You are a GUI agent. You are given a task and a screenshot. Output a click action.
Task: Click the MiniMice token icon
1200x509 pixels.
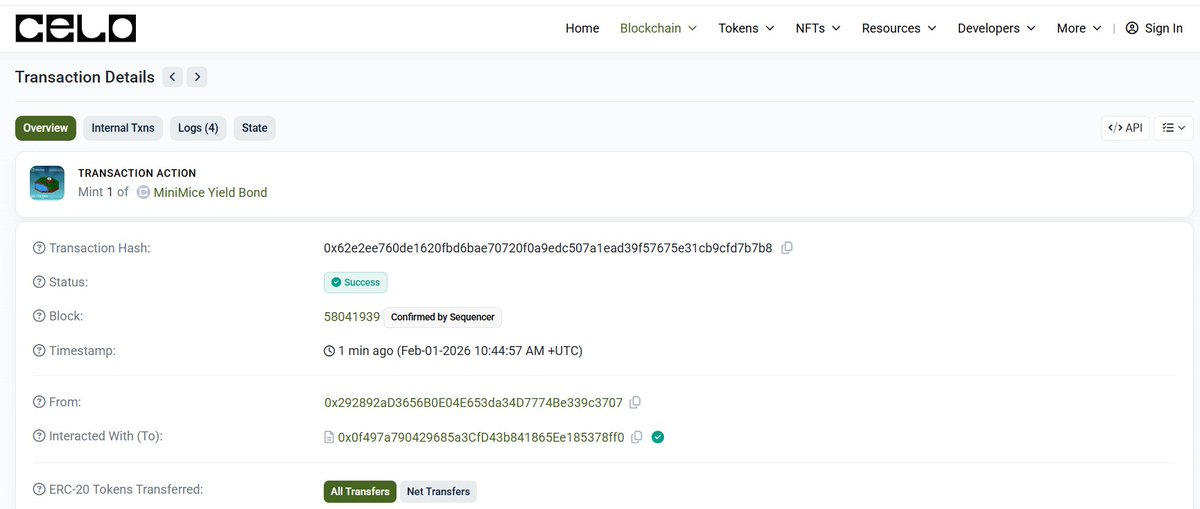[143, 192]
